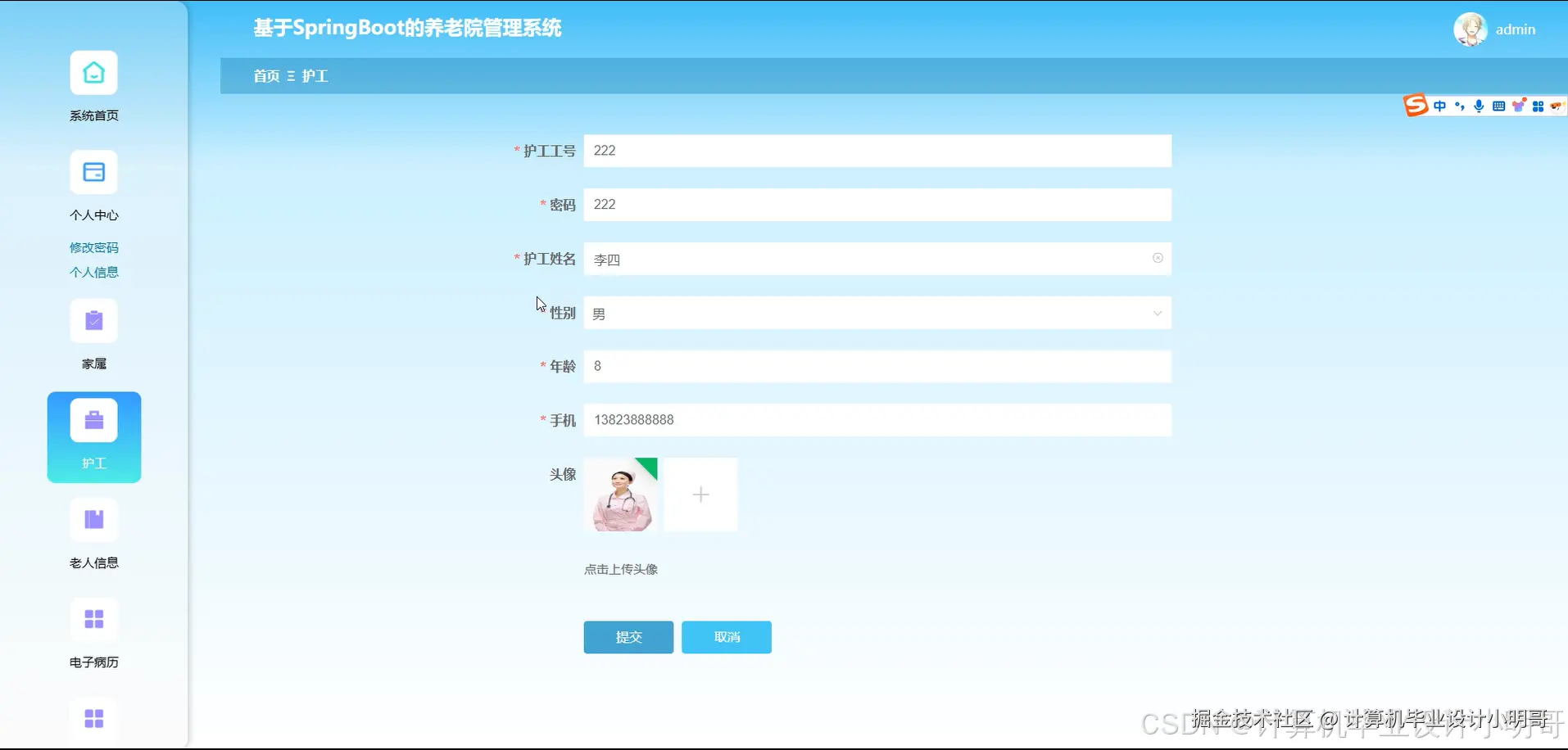Image resolution: width=1568 pixels, height=750 pixels.
Task: Open the Sogou soft keyboard icon
Action: click(x=1498, y=106)
